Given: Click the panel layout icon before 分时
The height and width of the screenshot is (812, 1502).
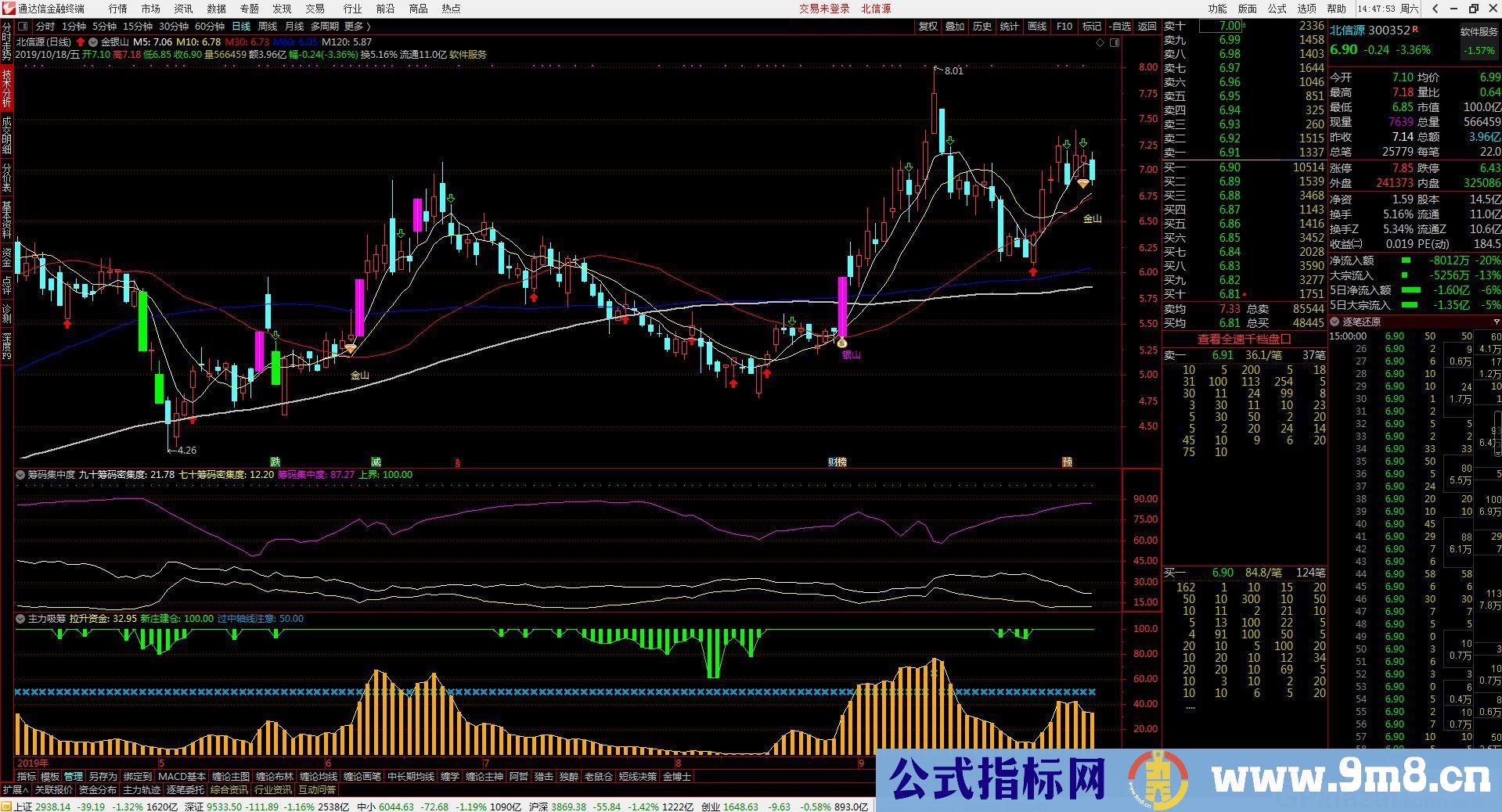Looking at the screenshot, I should point(22,27).
